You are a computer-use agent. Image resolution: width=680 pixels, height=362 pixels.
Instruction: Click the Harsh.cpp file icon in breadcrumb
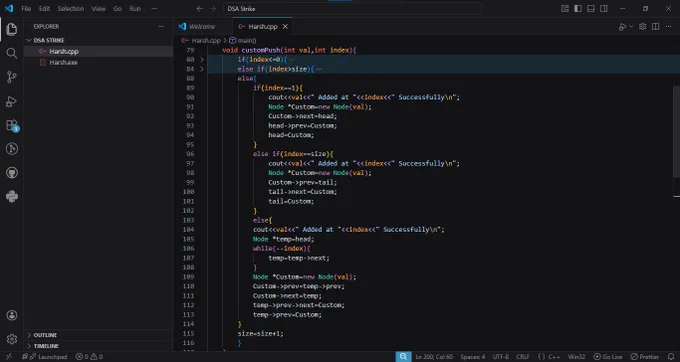tap(185, 40)
